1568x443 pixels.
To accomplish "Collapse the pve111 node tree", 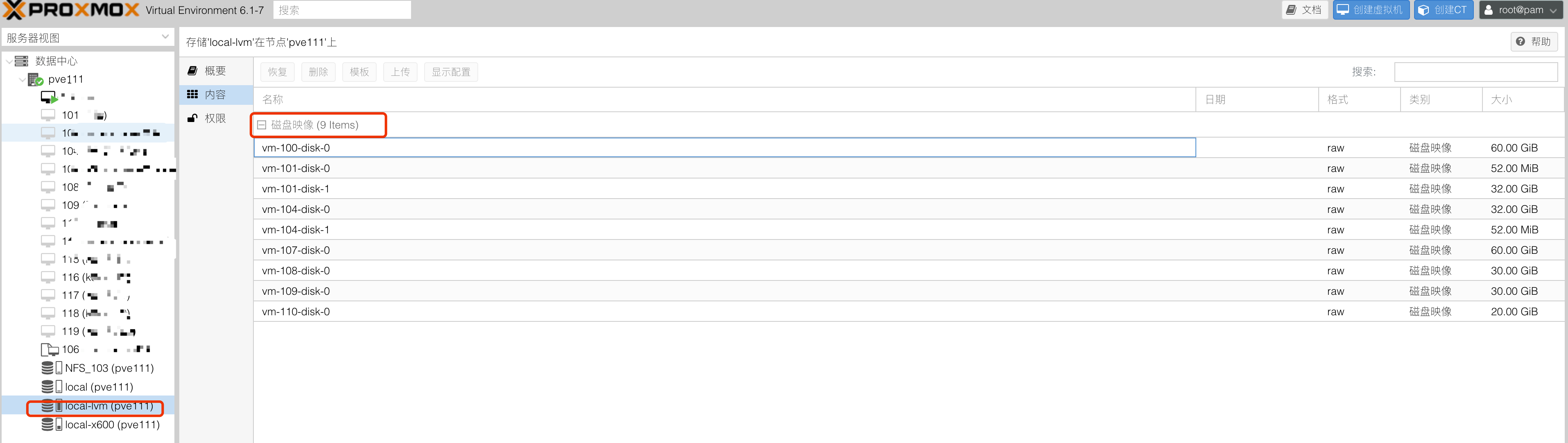I will pyautogui.click(x=23, y=80).
